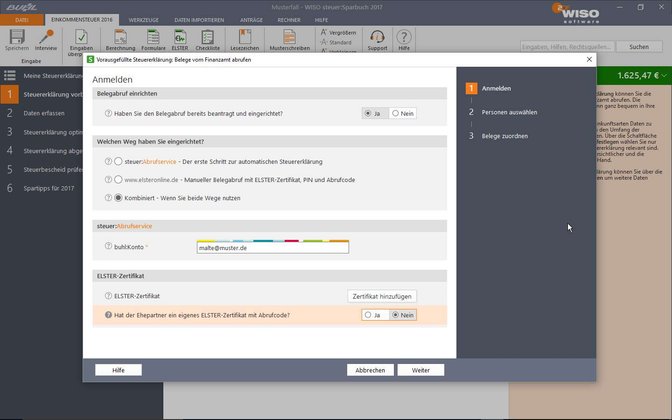This screenshot has width=672, height=420.
Task: Click help icon beside Ehepartner certificate question
Action: pyautogui.click(x=108, y=315)
